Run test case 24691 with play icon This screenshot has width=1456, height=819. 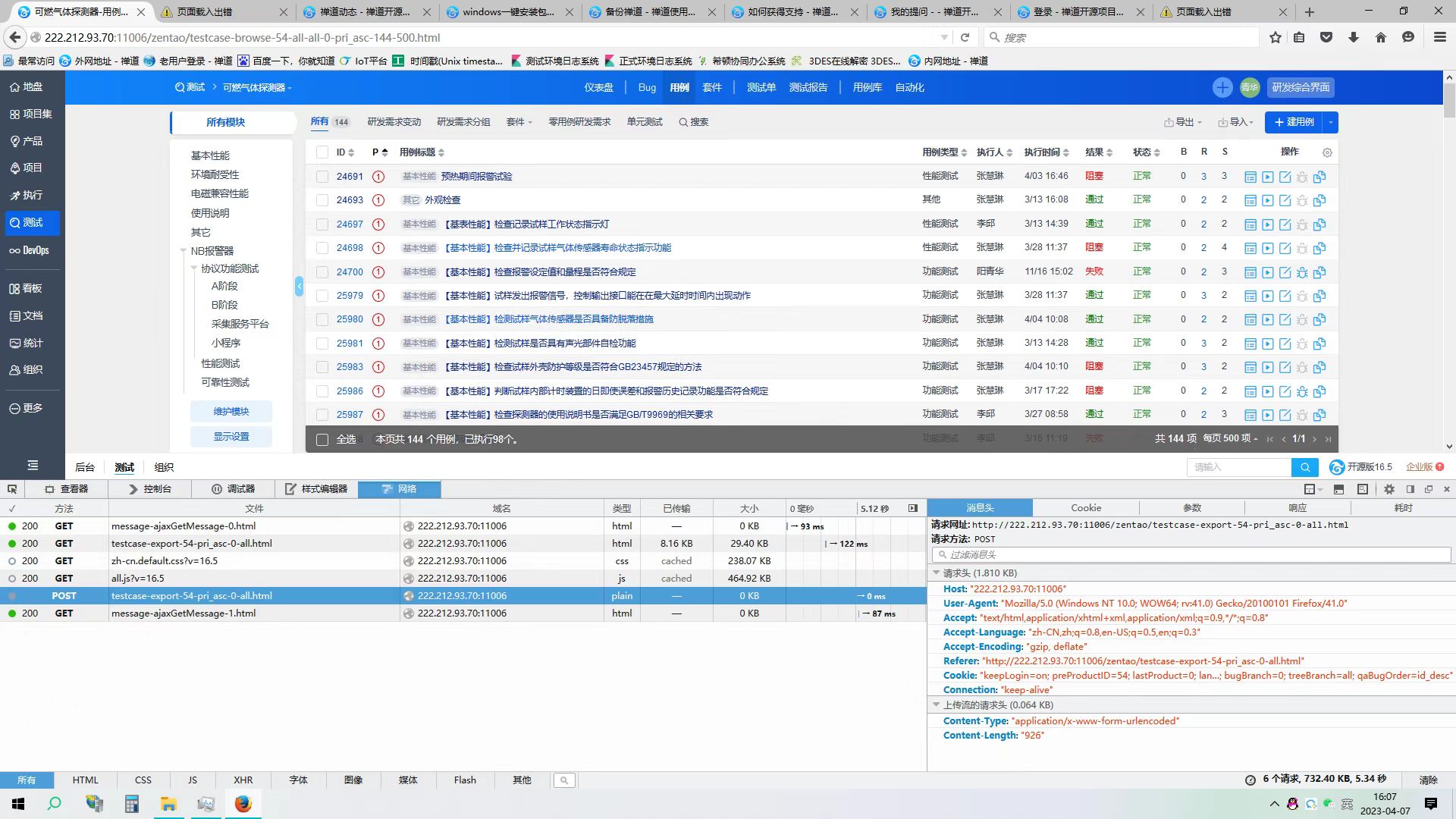[1267, 177]
